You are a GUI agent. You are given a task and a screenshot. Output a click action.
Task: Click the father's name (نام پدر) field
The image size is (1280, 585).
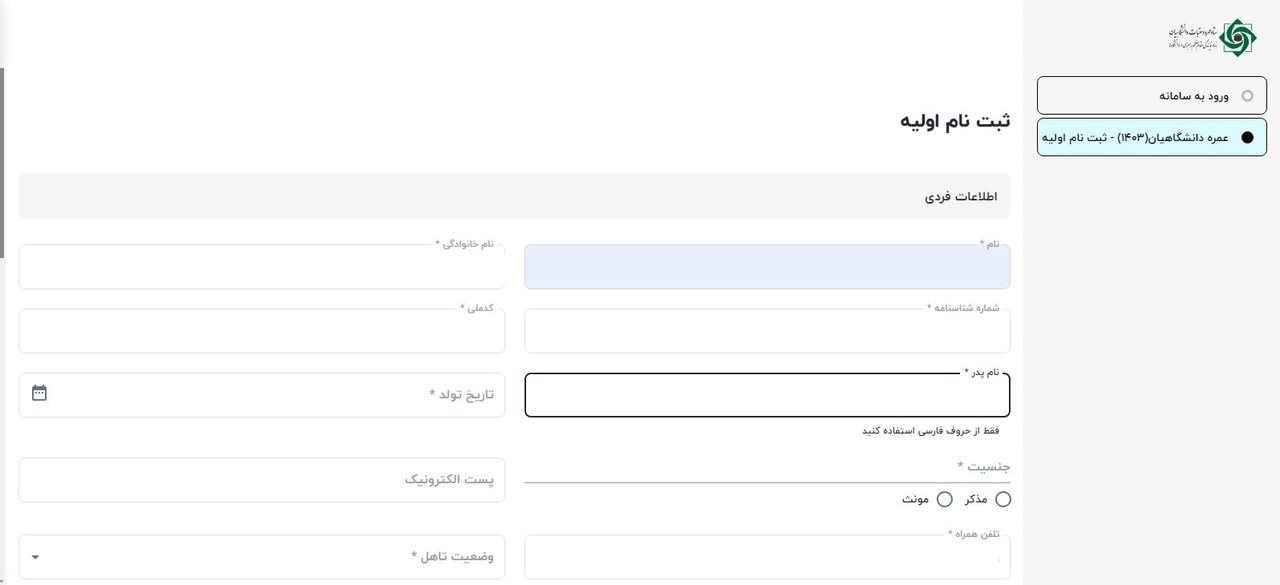coord(767,394)
